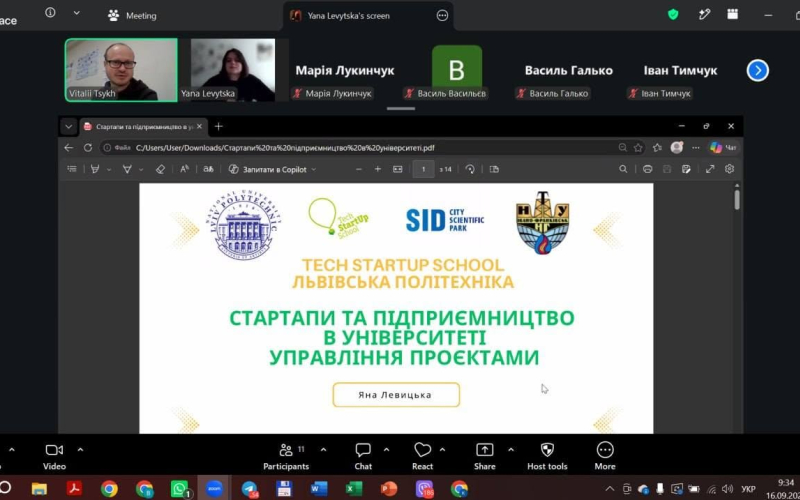Click zoom magnifier in address bar
Viewport: 800px width, 500px height.
(622, 148)
